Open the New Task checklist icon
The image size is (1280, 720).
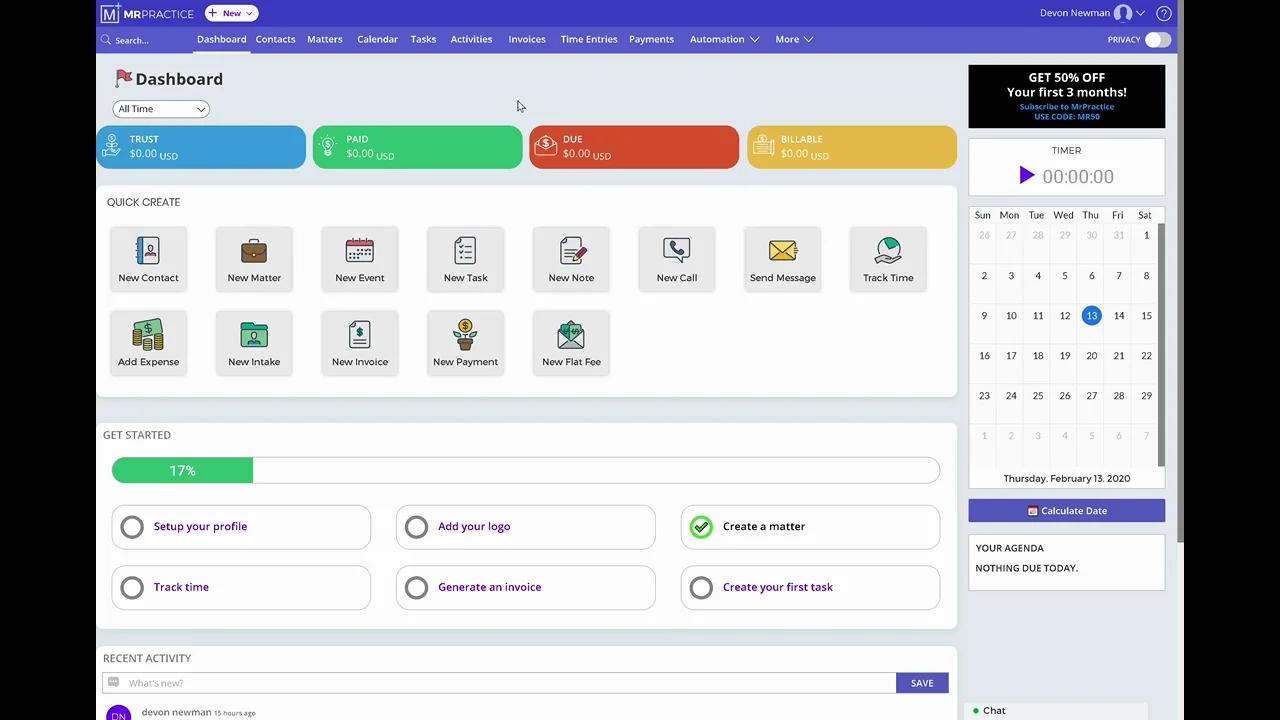click(x=465, y=250)
